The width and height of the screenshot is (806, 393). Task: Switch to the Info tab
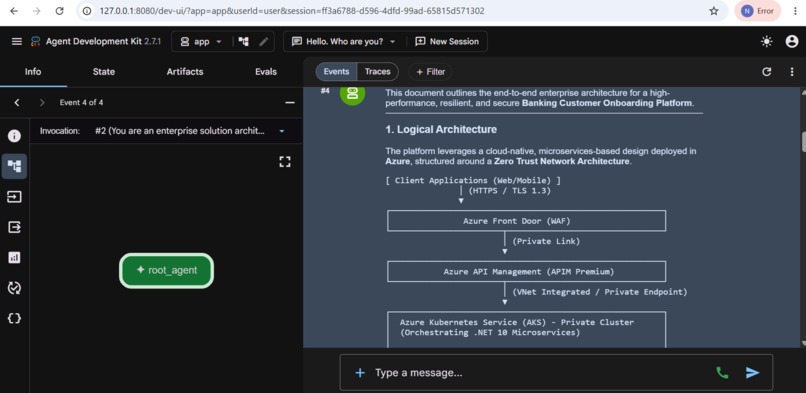coord(33,72)
